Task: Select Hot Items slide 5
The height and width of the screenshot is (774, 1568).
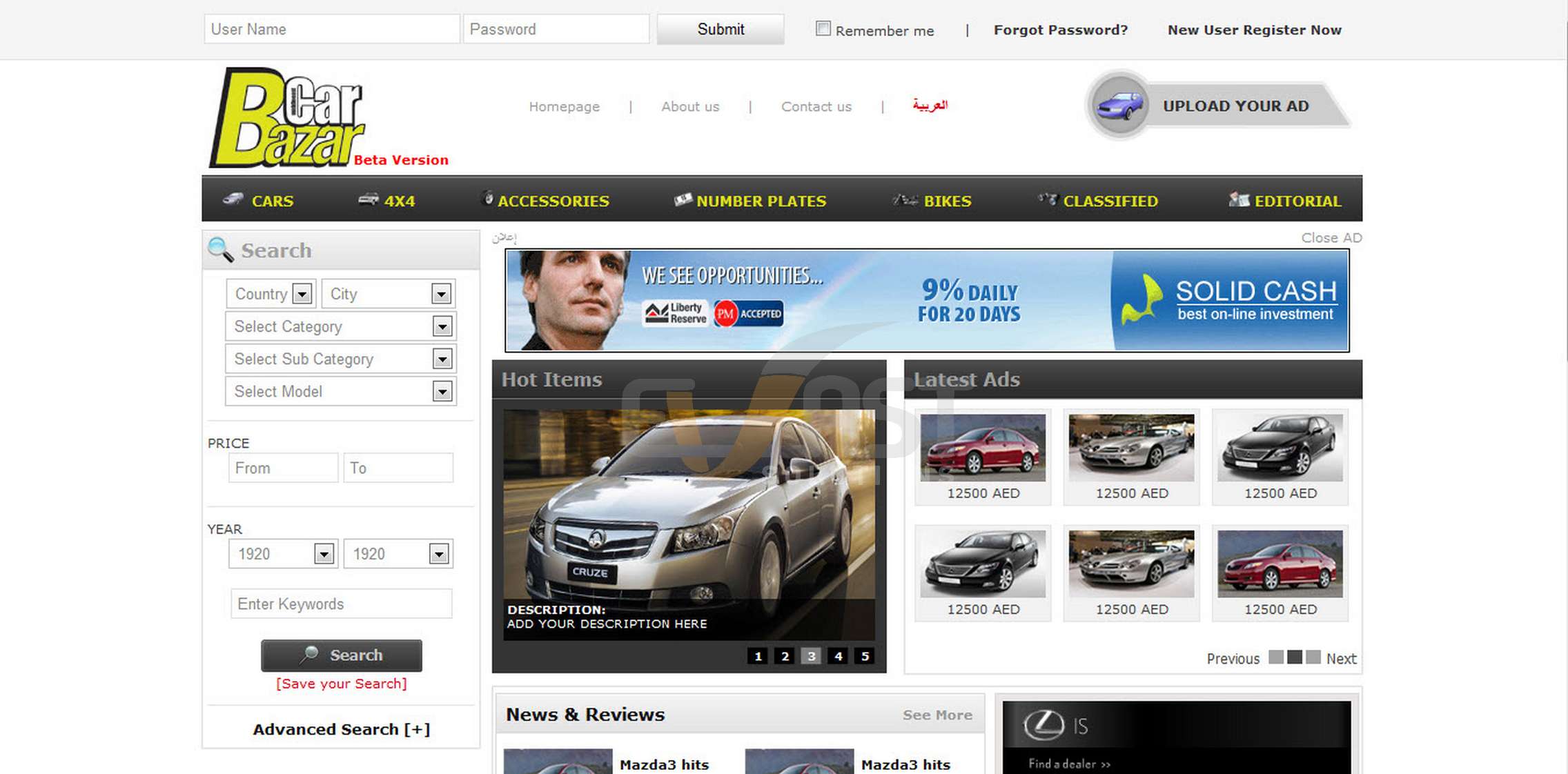Action: click(x=865, y=656)
